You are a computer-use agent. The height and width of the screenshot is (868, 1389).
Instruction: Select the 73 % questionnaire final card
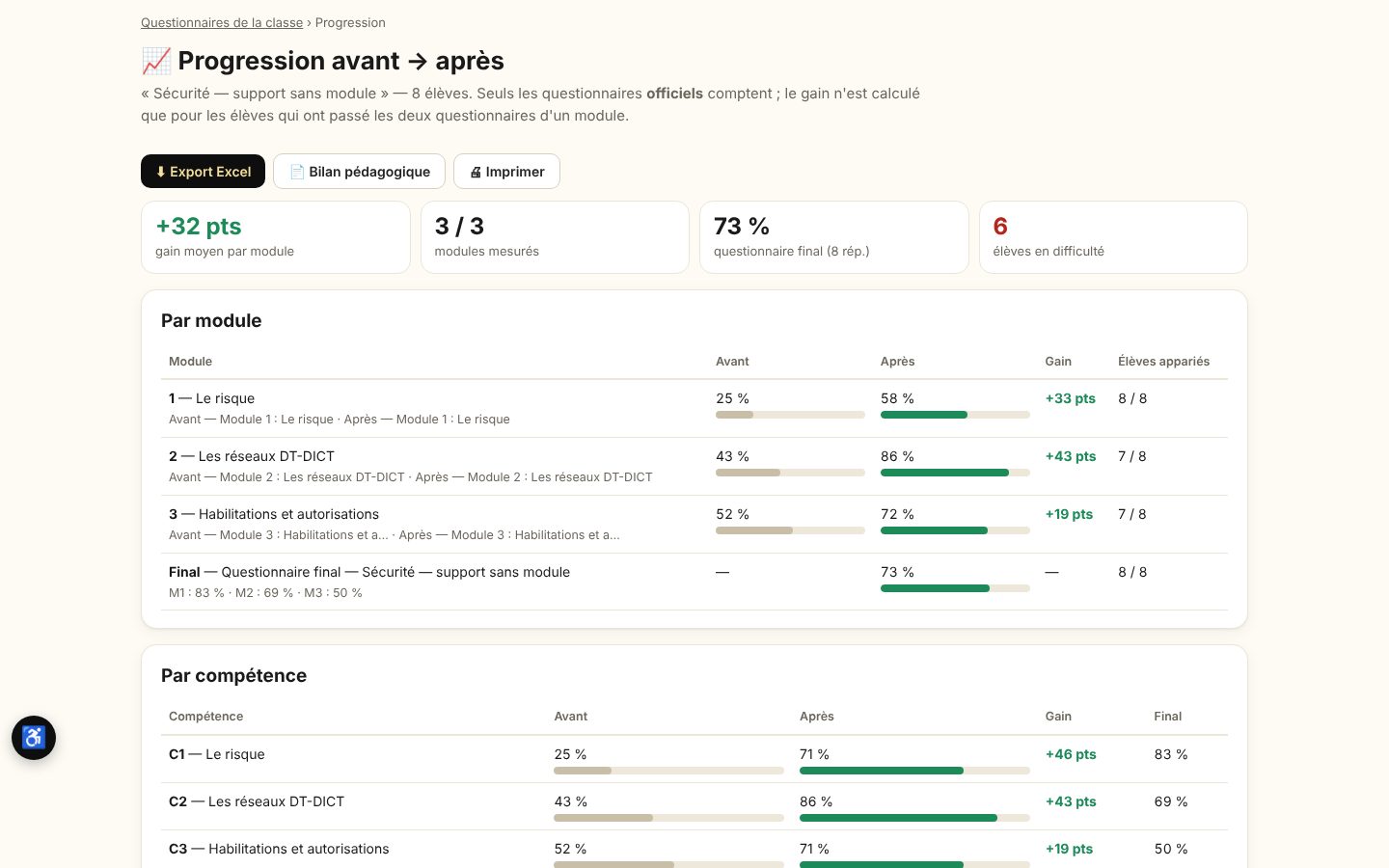834,237
